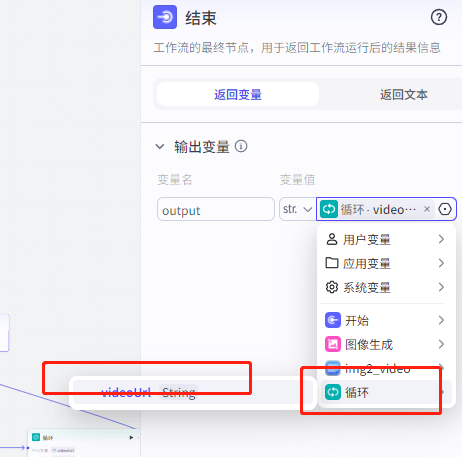Click the 结束 end node icon
Image resolution: width=462 pixels, height=457 pixels.
(165, 17)
